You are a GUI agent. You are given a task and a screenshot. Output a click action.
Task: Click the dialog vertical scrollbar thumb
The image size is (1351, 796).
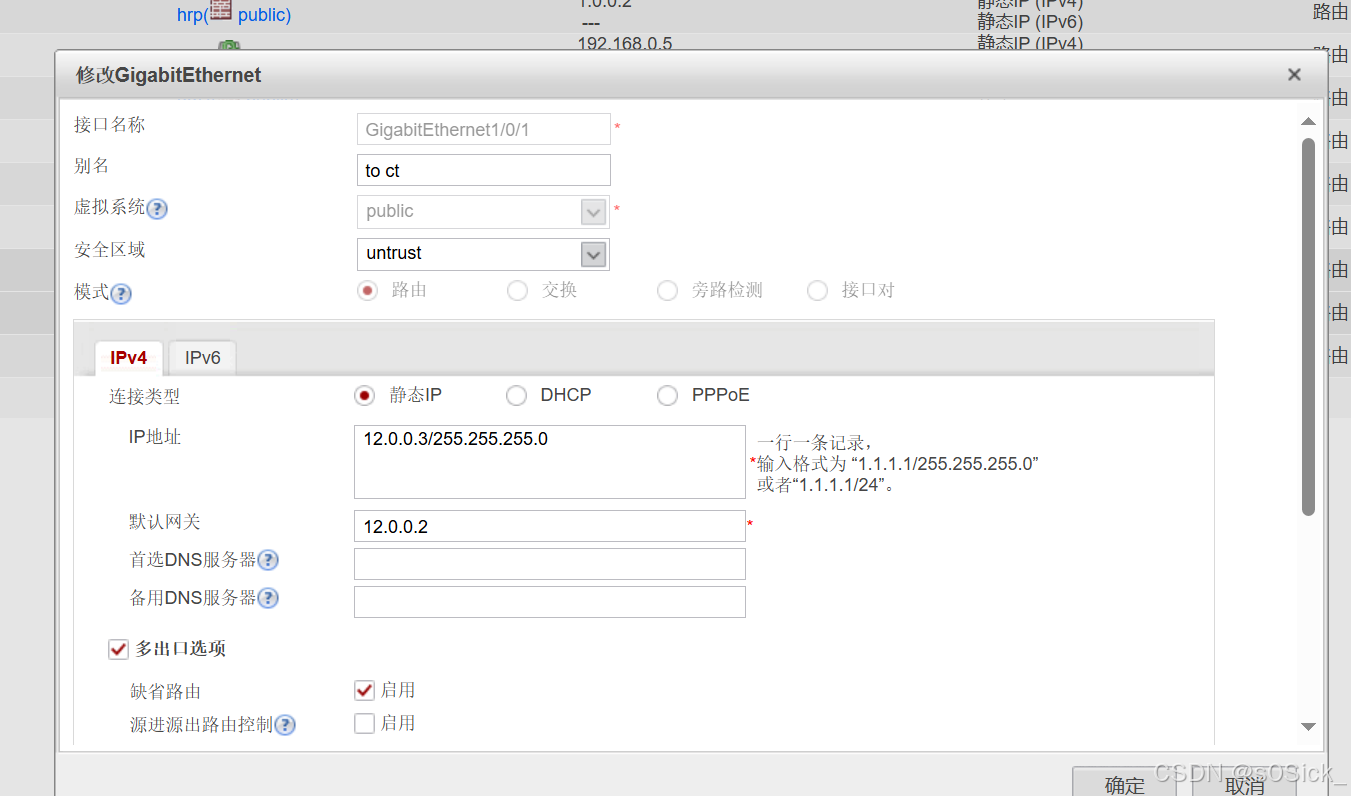pyautogui.click(x=1308, y=327)
